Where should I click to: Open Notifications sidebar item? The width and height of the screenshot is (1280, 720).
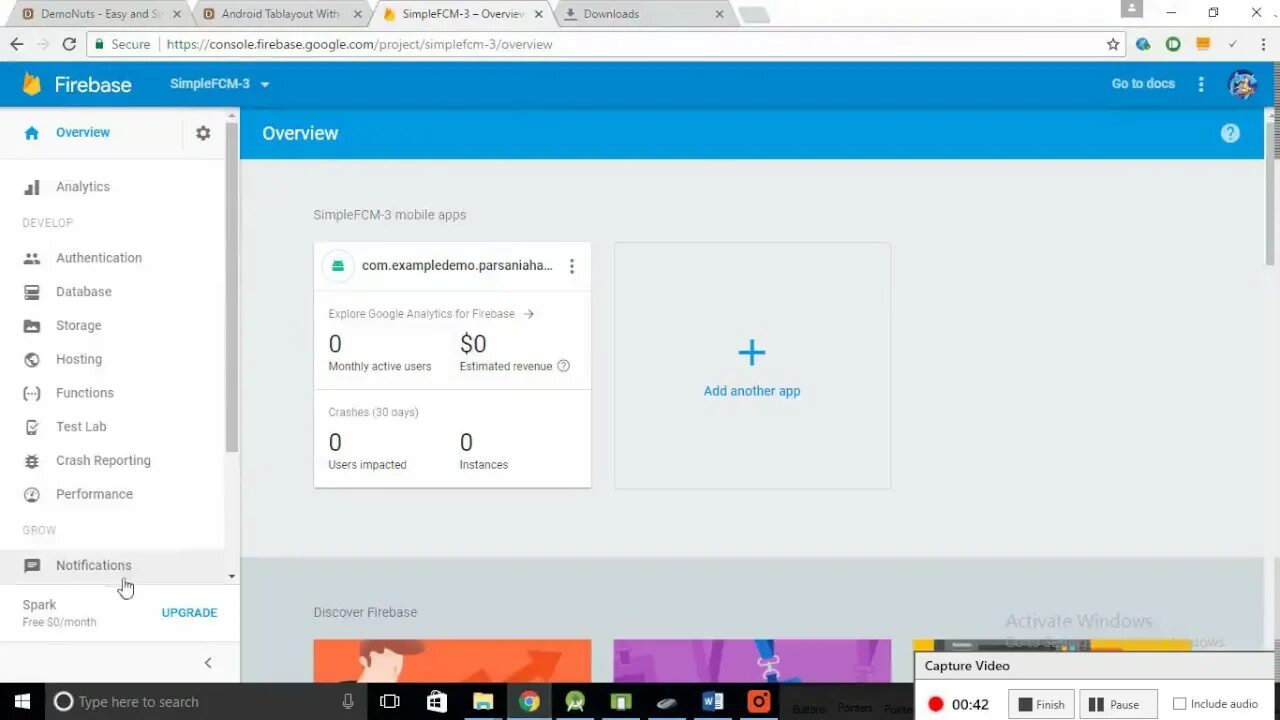[x=94, y=566]
